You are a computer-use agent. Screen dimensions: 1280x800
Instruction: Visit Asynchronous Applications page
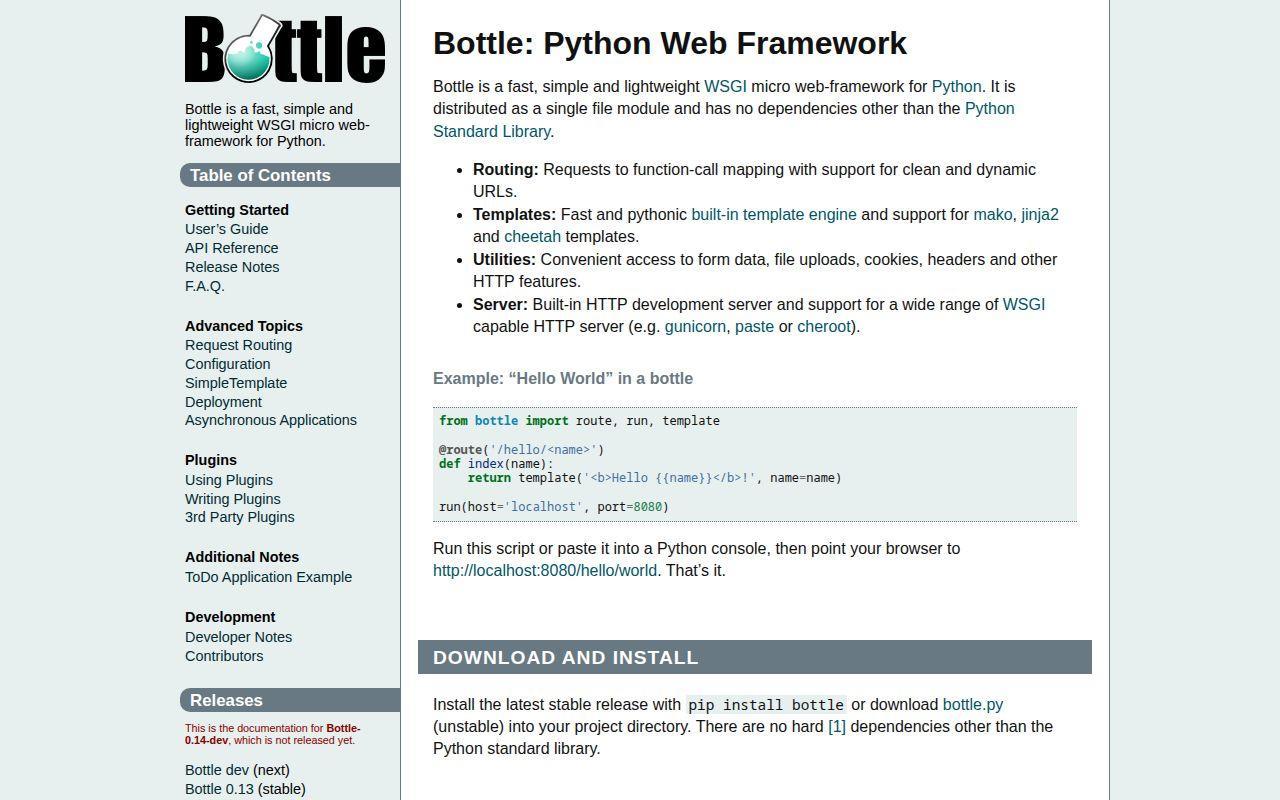click(x=271, y=420)
